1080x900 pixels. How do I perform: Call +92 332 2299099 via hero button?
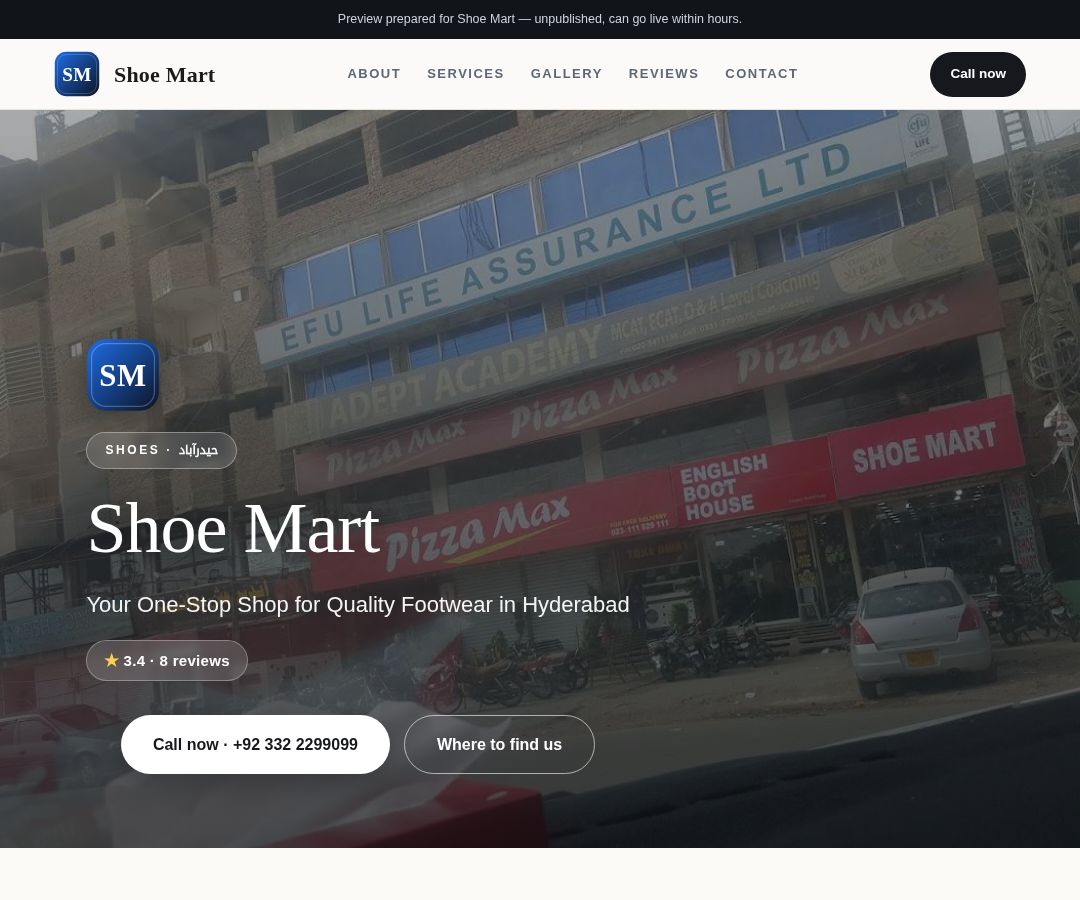point(255,744)
